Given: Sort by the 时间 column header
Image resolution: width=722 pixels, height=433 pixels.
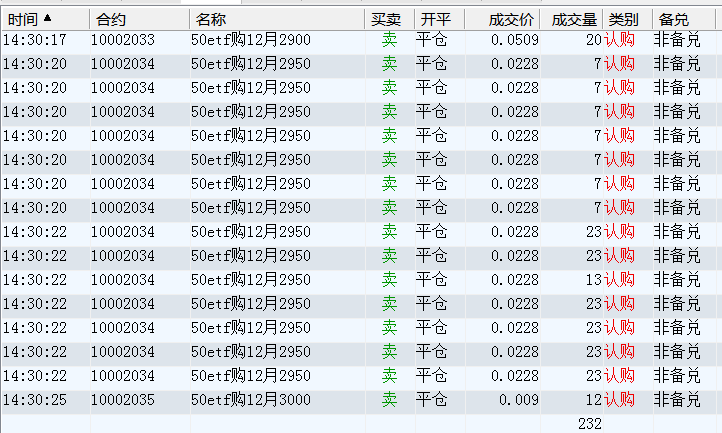Looking at the screenshot, I should 45,19.
